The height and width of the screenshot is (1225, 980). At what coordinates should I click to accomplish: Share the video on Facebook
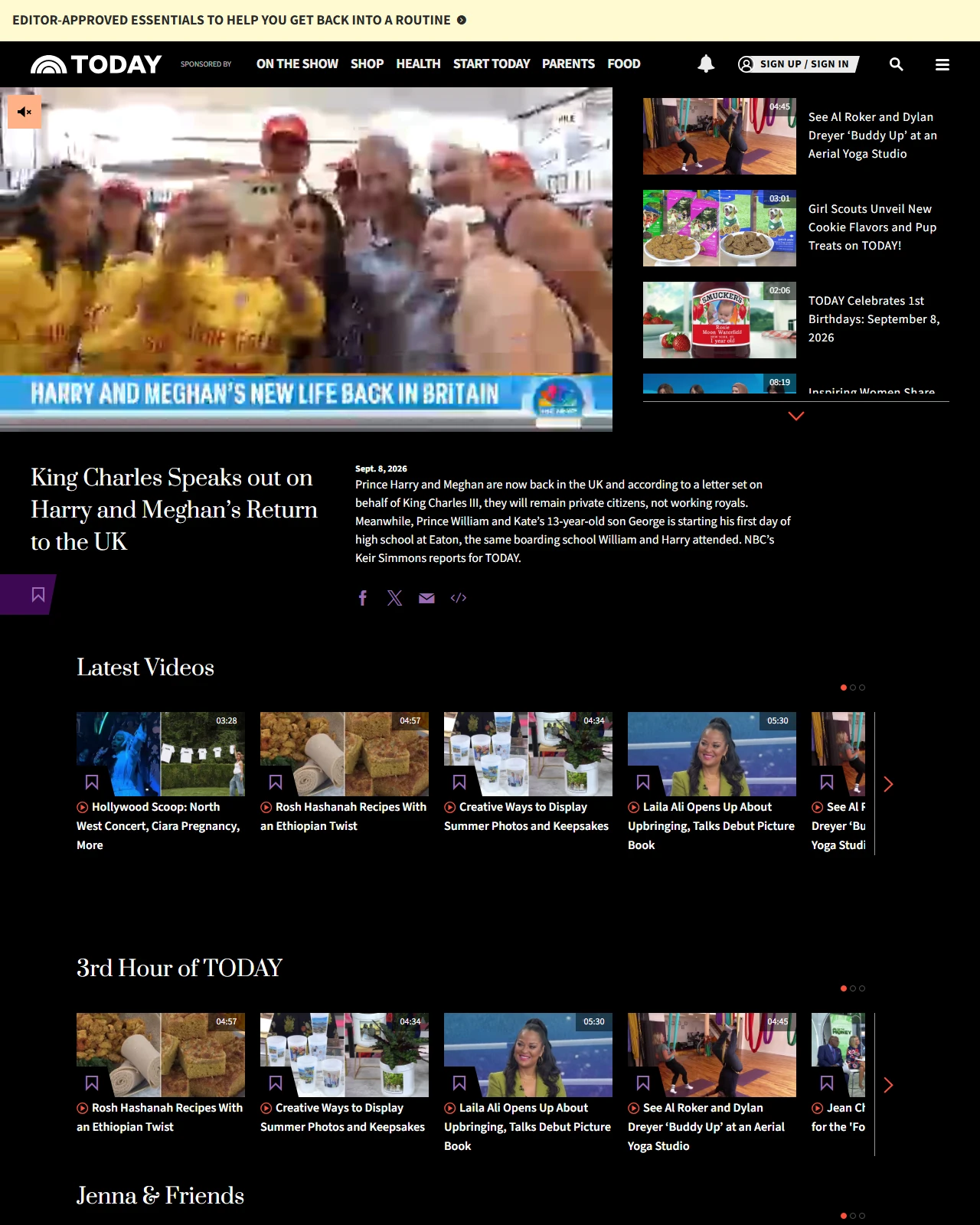click(363, 598)
